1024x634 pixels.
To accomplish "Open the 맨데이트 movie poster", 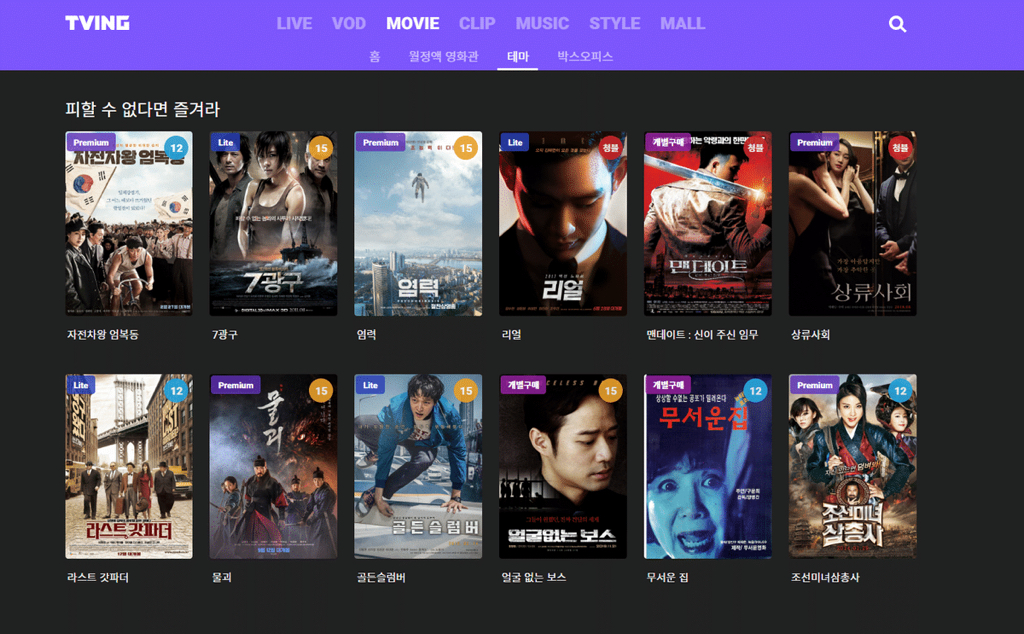I will [708, 223].
